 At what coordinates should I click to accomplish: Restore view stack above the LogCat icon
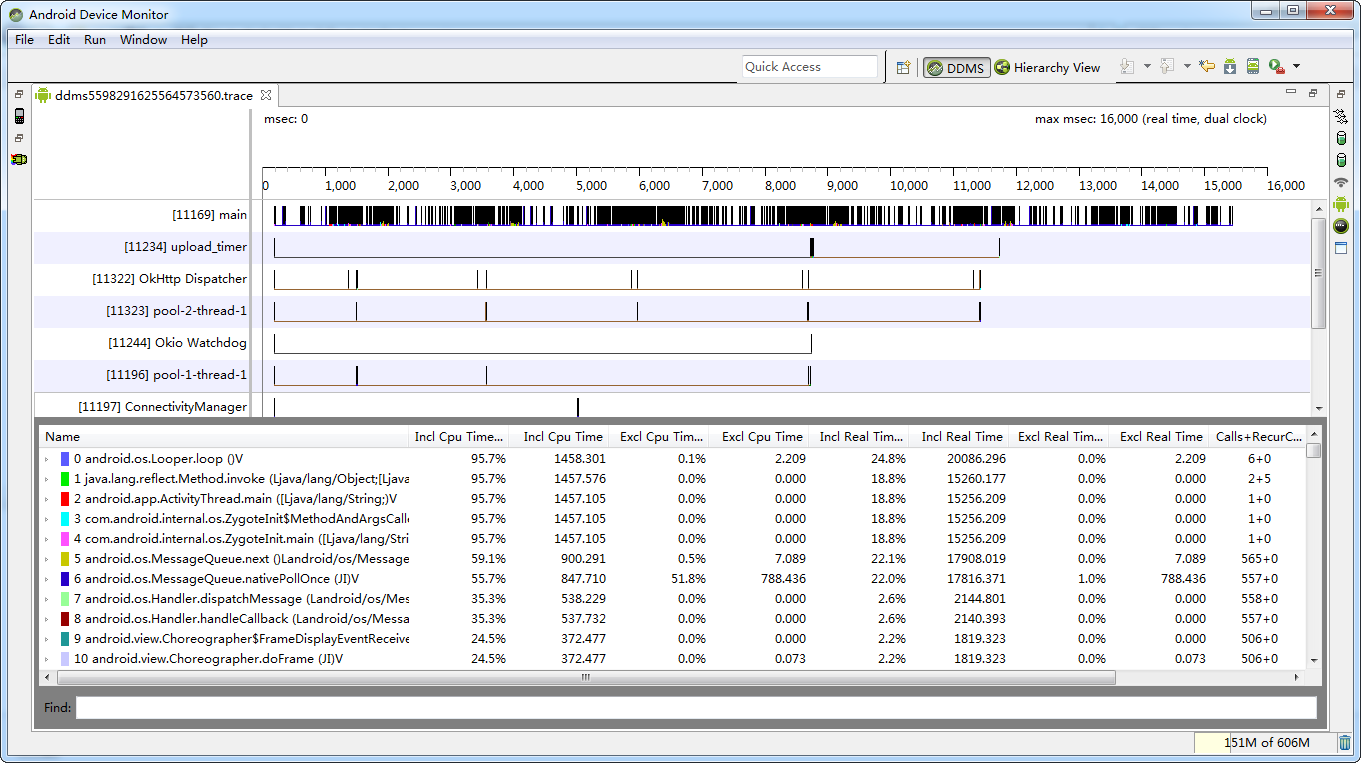point(19,138)
